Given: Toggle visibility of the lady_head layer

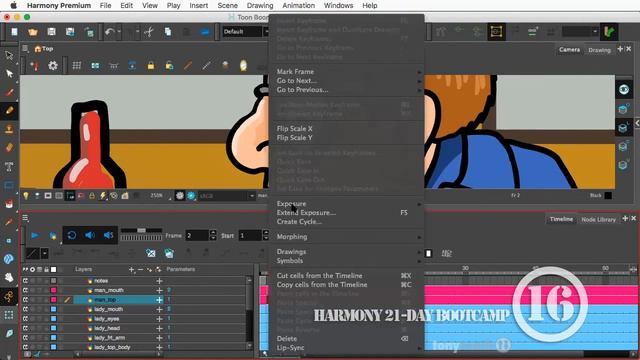Looking at the screenshot, I should (25, 328).
